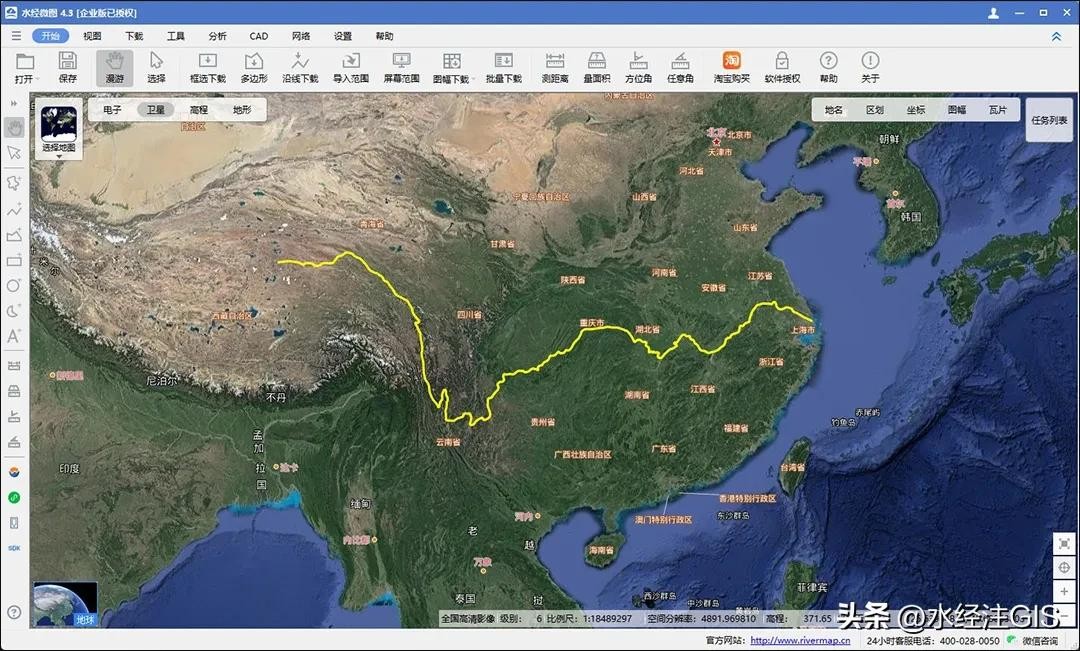Open the www.rivermap.cn official website link

pos(800,641)
